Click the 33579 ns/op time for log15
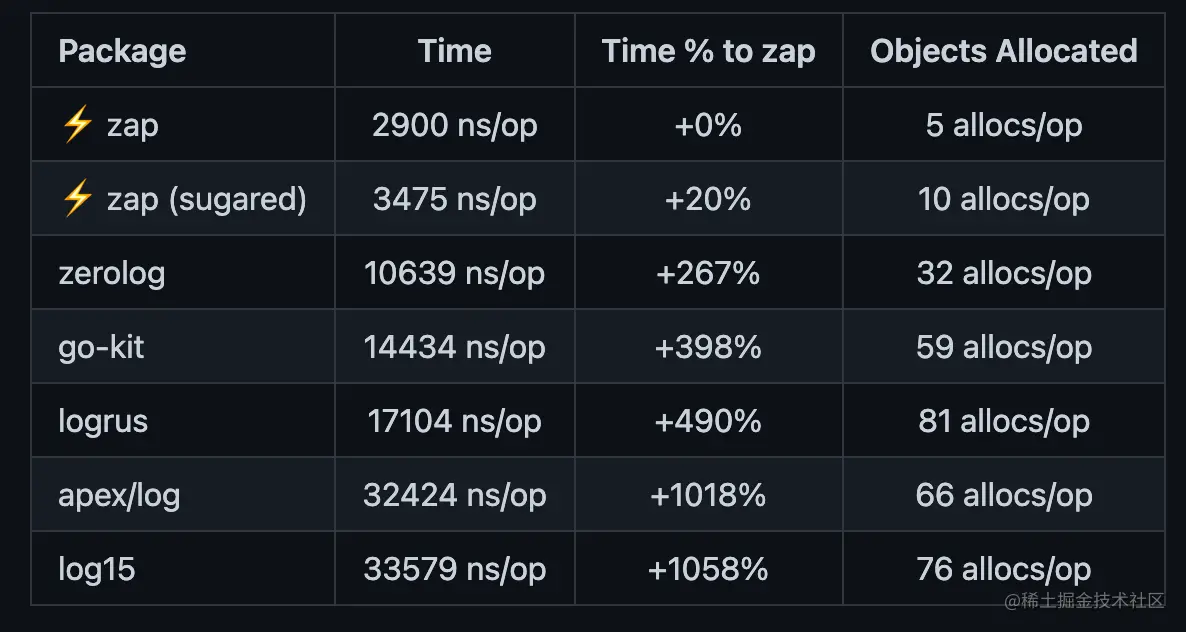 455,569
